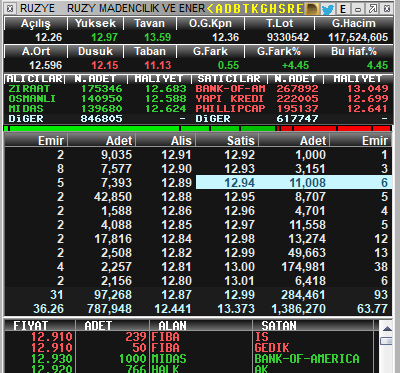
Task: Click the GEDIK seller trade entry
Action: (x=272, y=348)
